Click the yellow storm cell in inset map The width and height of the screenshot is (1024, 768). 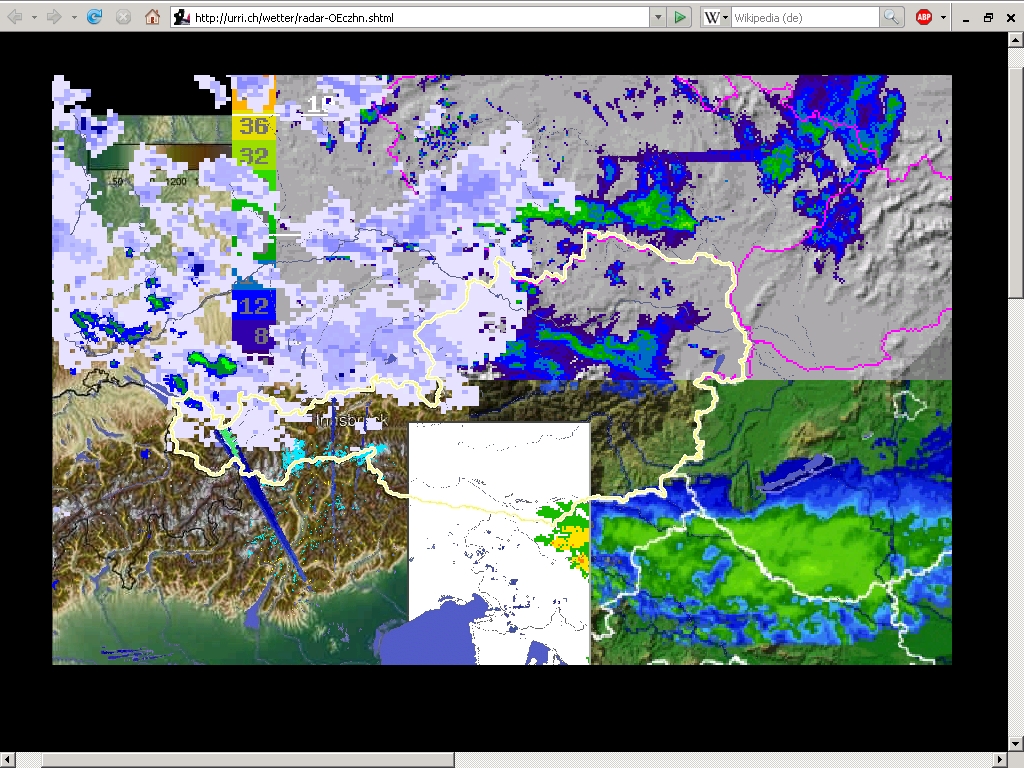tap(573, 541)
